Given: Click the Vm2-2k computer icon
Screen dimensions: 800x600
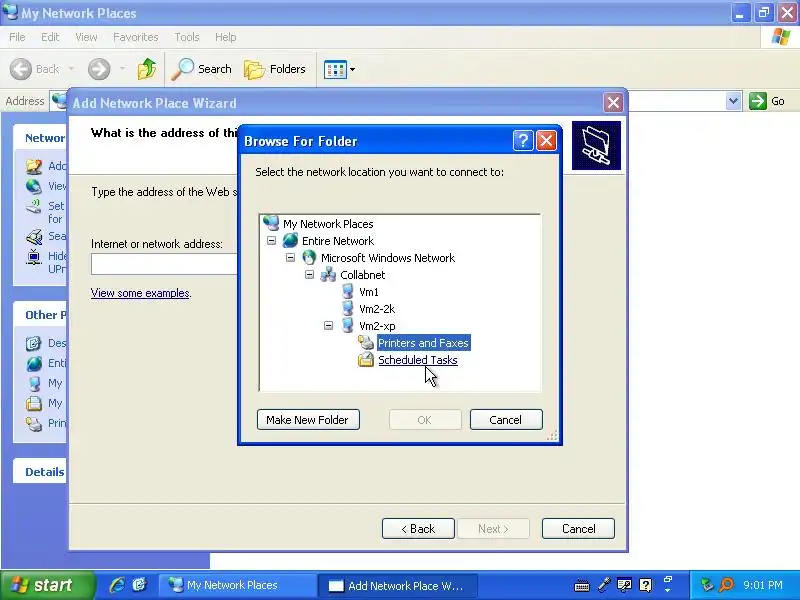Looking at the screenshot, I should coord(347,309).
